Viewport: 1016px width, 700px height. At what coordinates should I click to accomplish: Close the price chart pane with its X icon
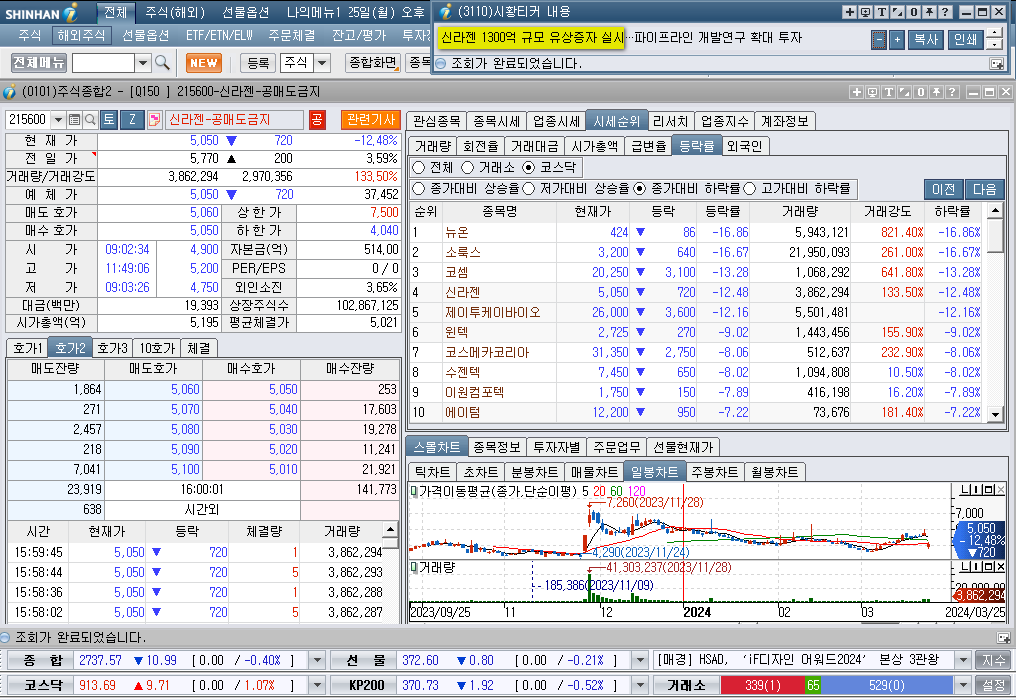(1000, 489)
